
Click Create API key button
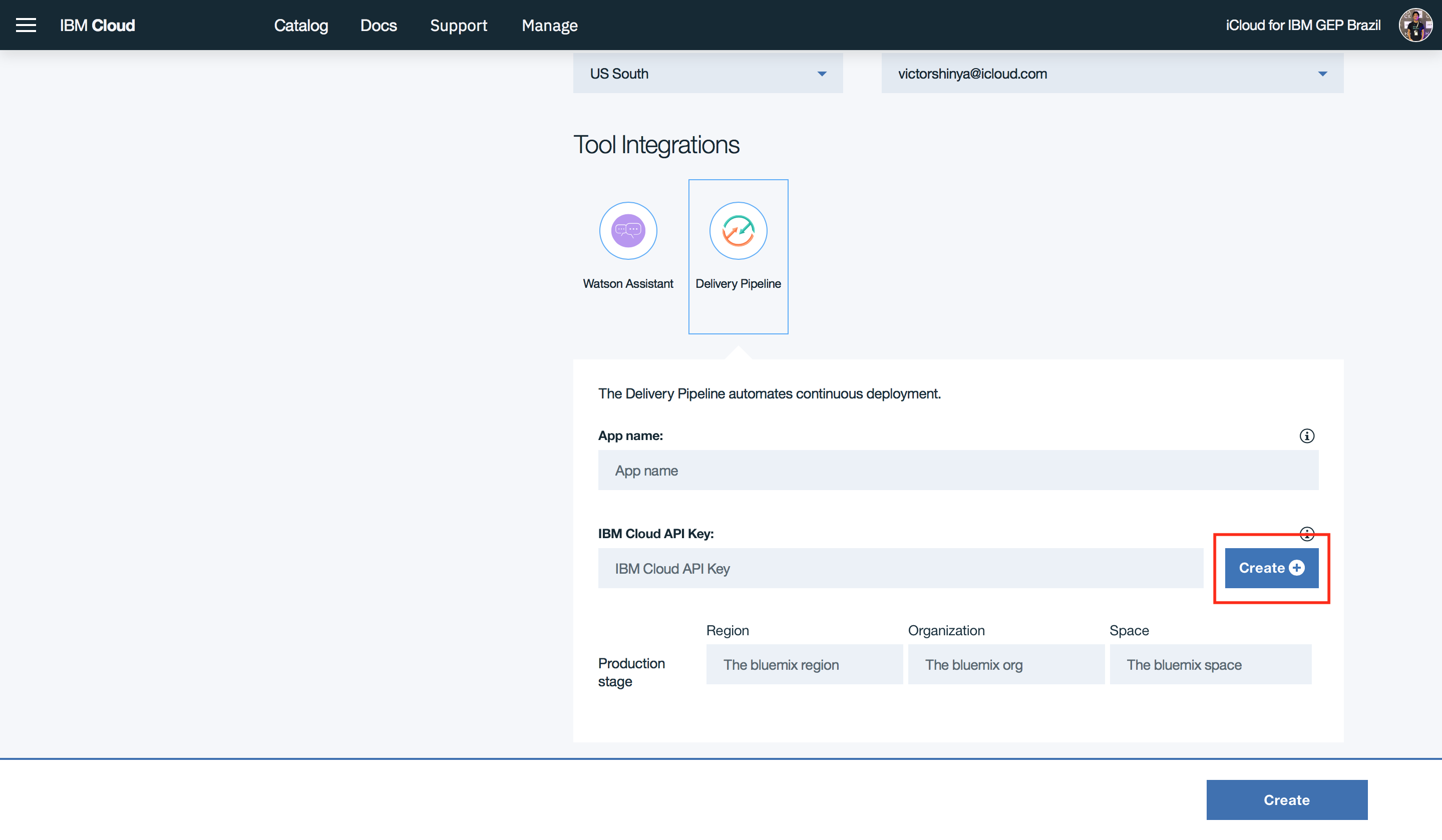pyautogui.click(x=1271, y=568)
